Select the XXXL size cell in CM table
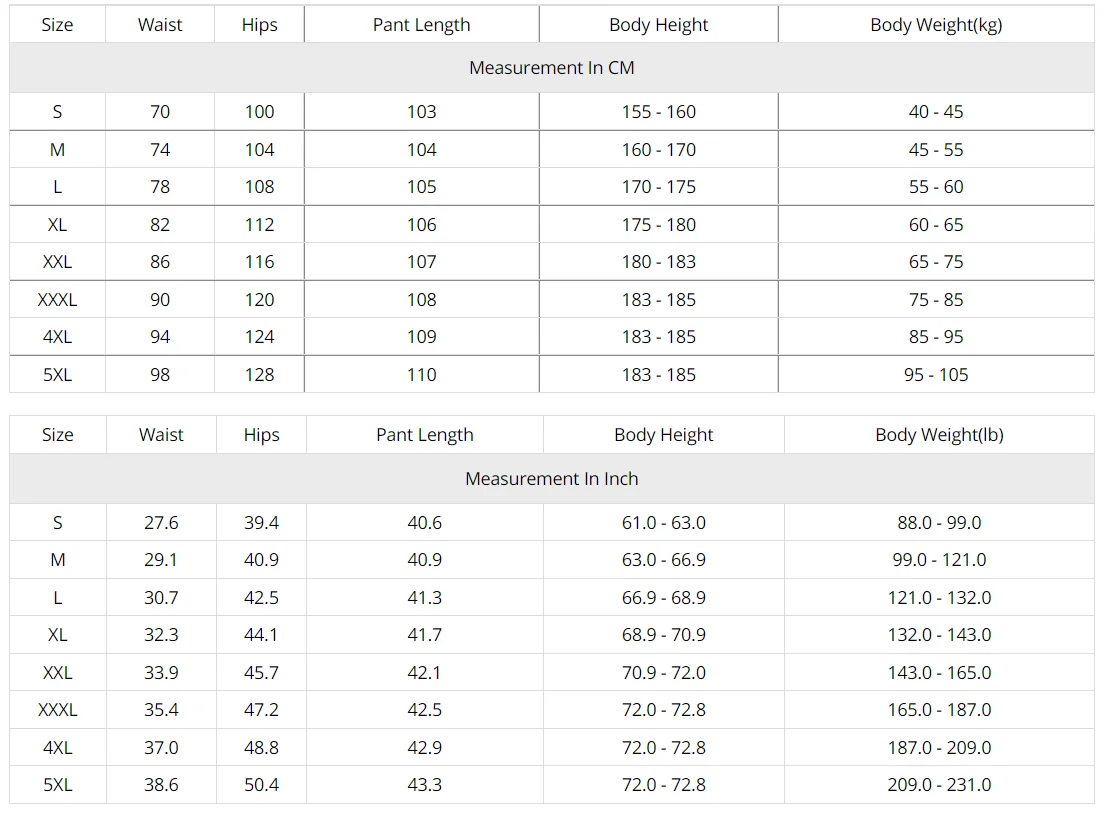This screenshot has height=813, width=1106. click(57, 300)
